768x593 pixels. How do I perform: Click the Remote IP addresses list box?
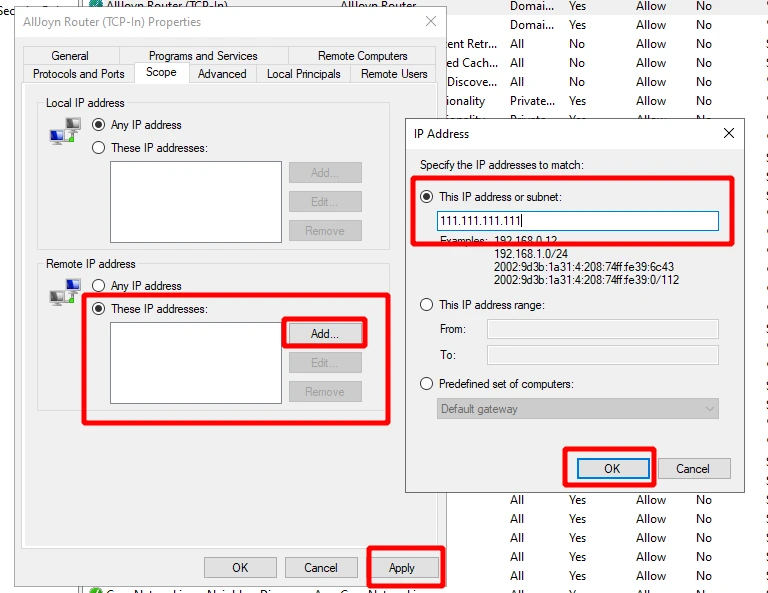click(195, 362)
